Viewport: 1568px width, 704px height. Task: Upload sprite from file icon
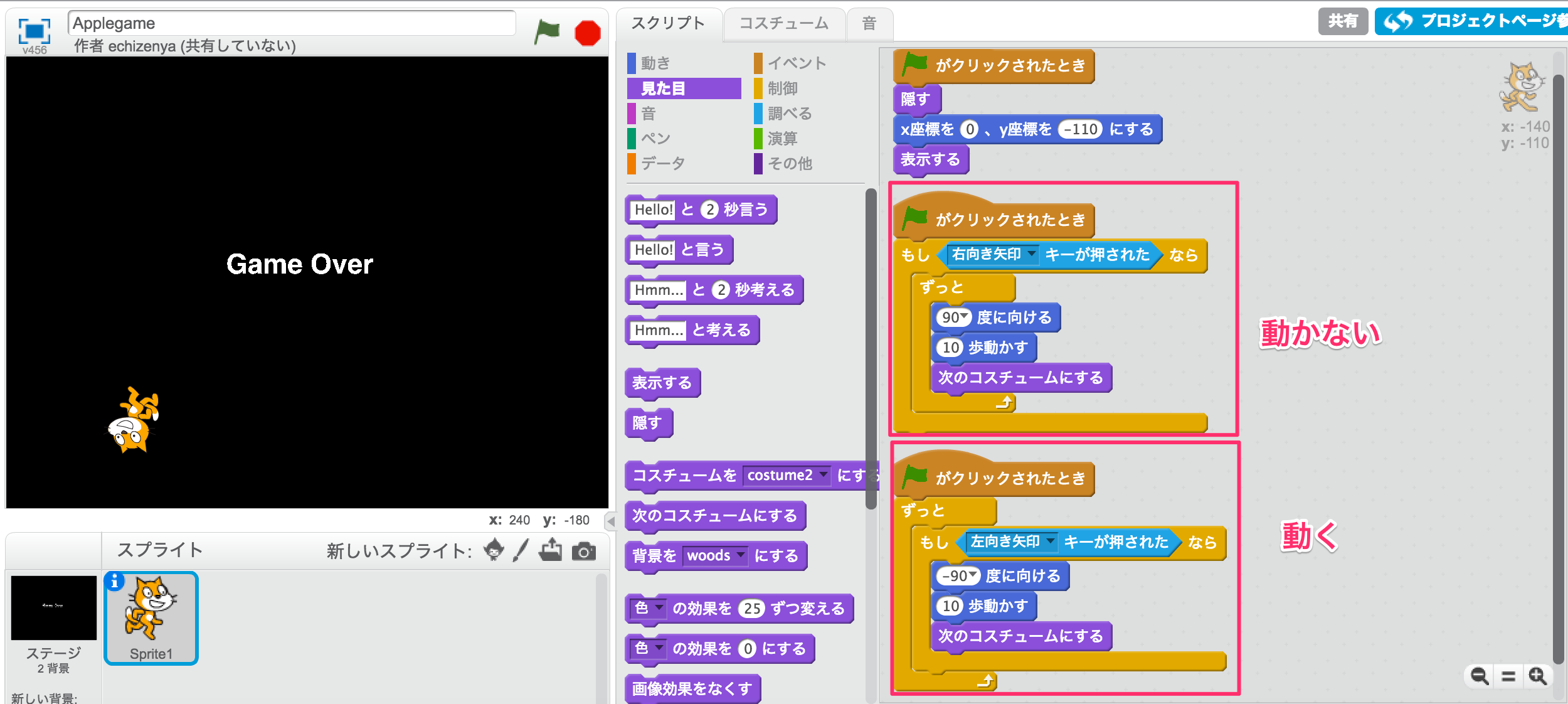(x=551, y=550)
